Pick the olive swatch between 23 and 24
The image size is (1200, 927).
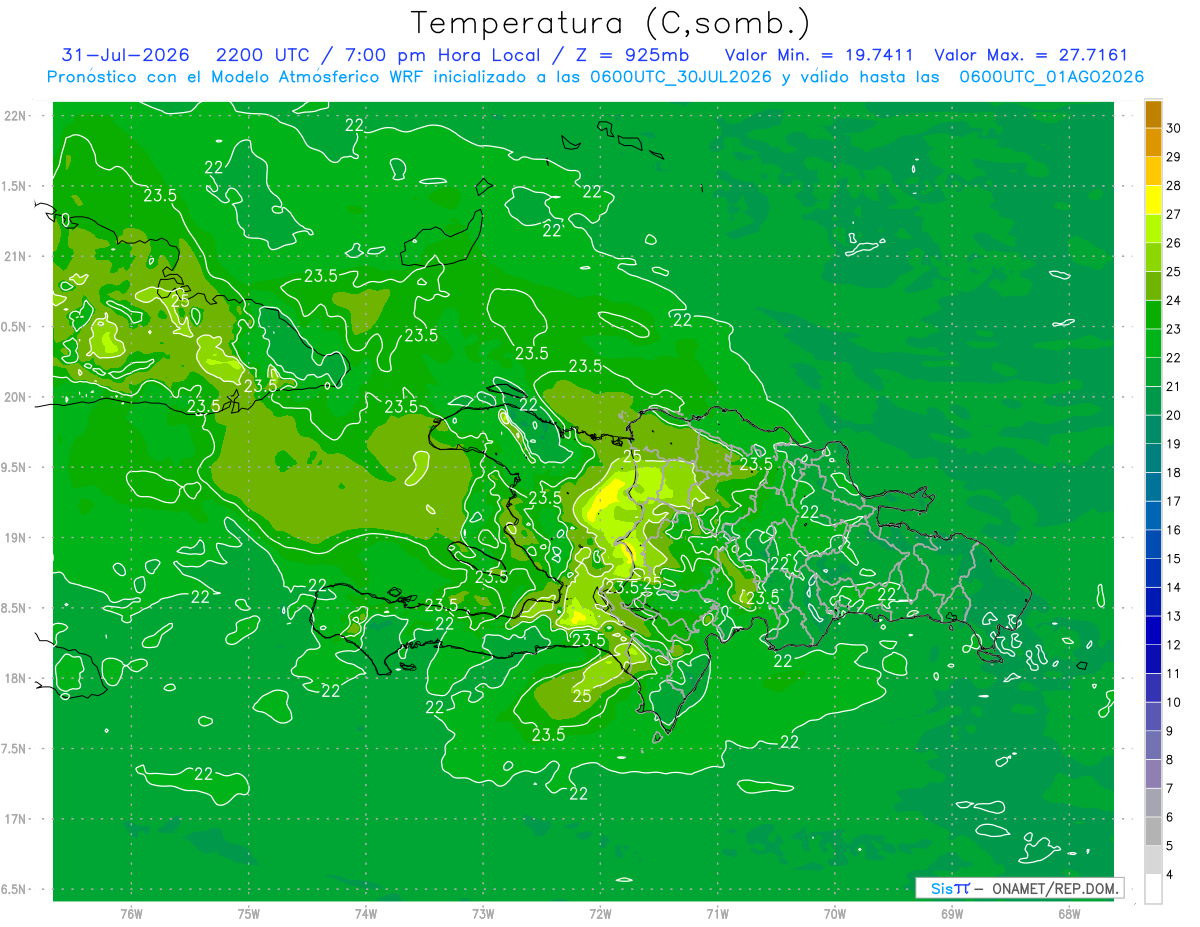pos(1153,314)
